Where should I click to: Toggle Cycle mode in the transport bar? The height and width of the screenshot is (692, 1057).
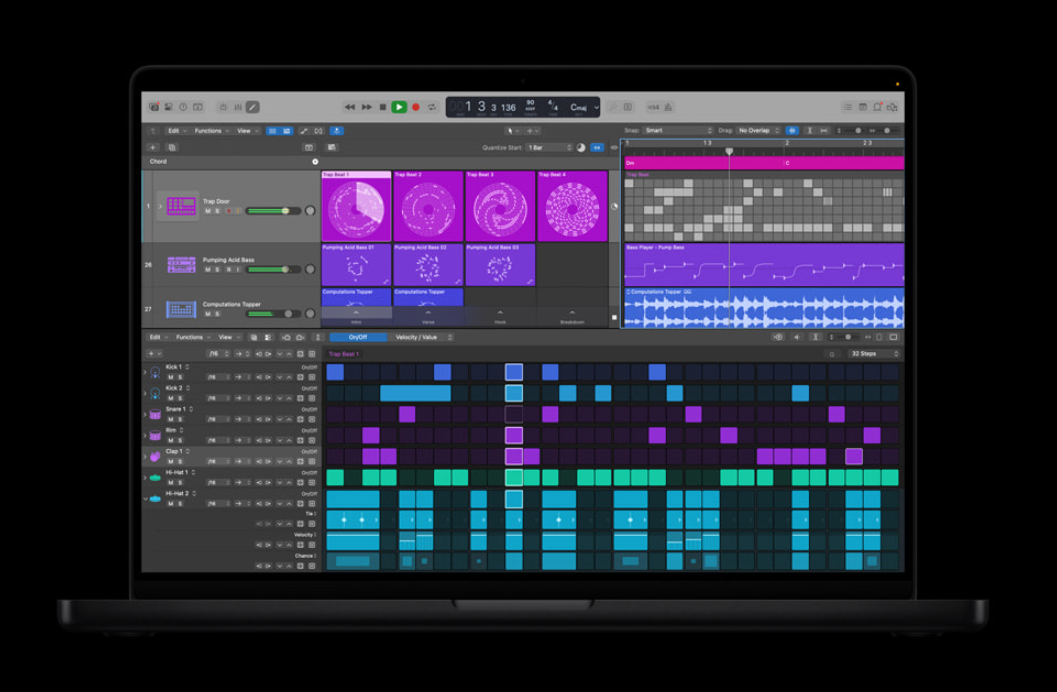click(432, 107)
